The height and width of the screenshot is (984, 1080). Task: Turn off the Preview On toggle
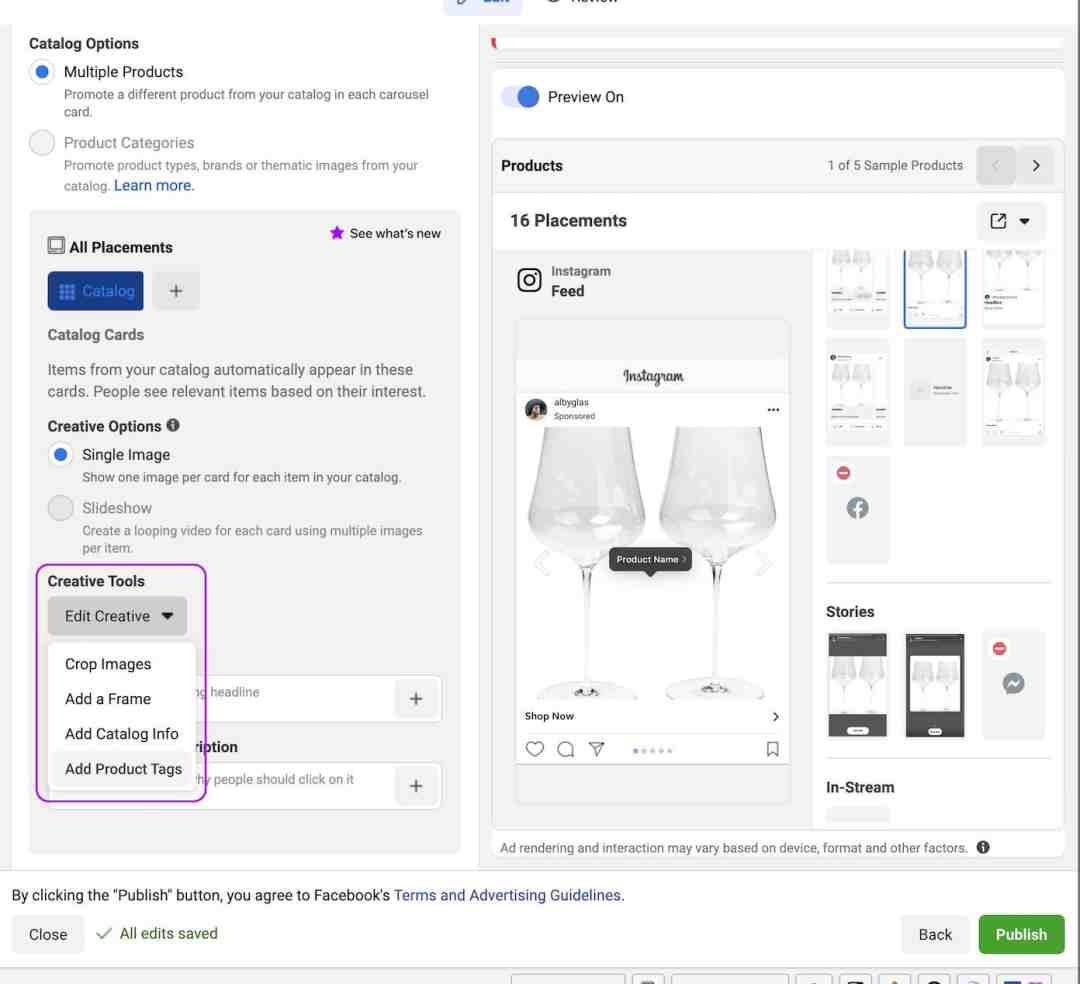click(x=520, y=96)
